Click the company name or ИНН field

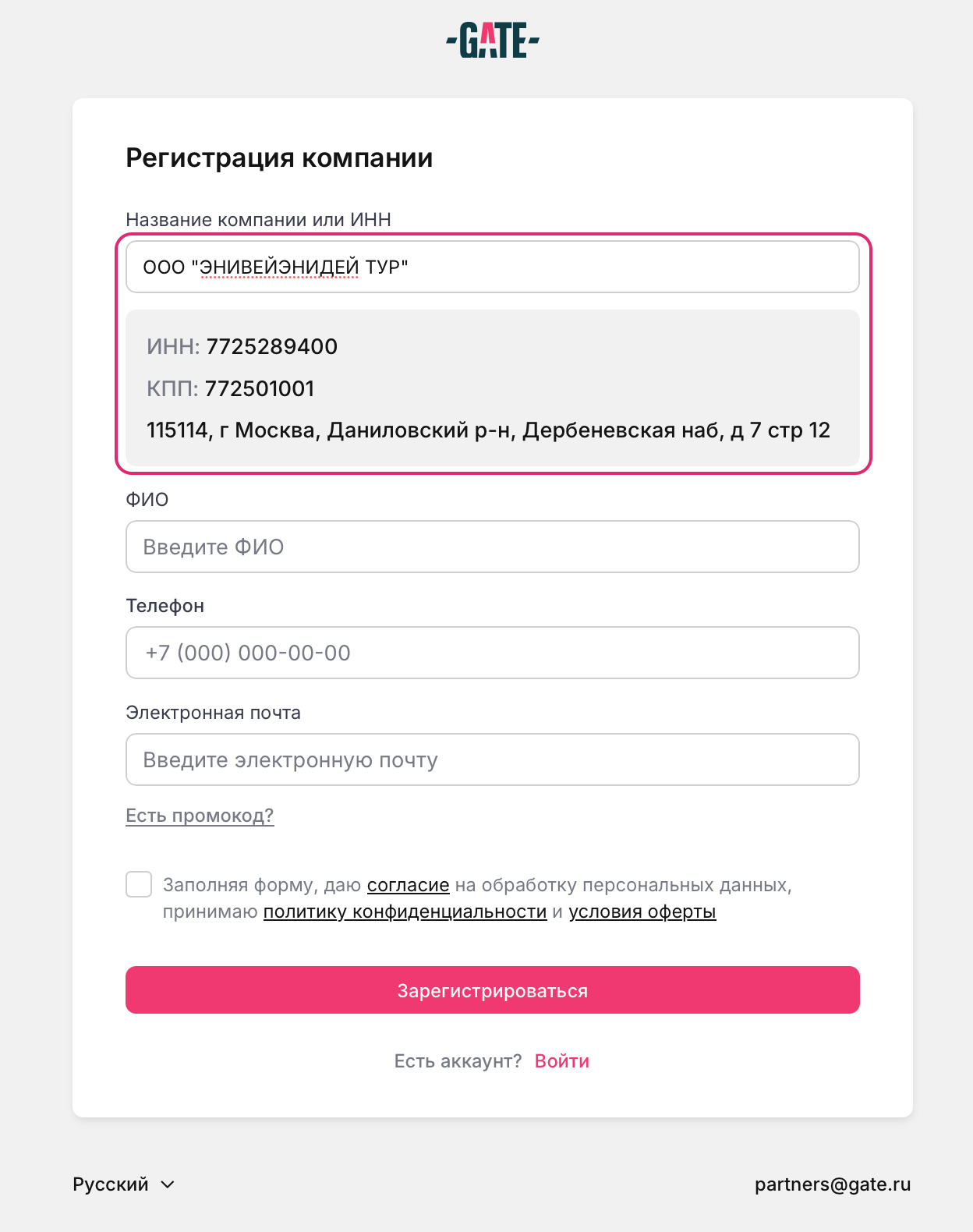click(x=492, y=267)
